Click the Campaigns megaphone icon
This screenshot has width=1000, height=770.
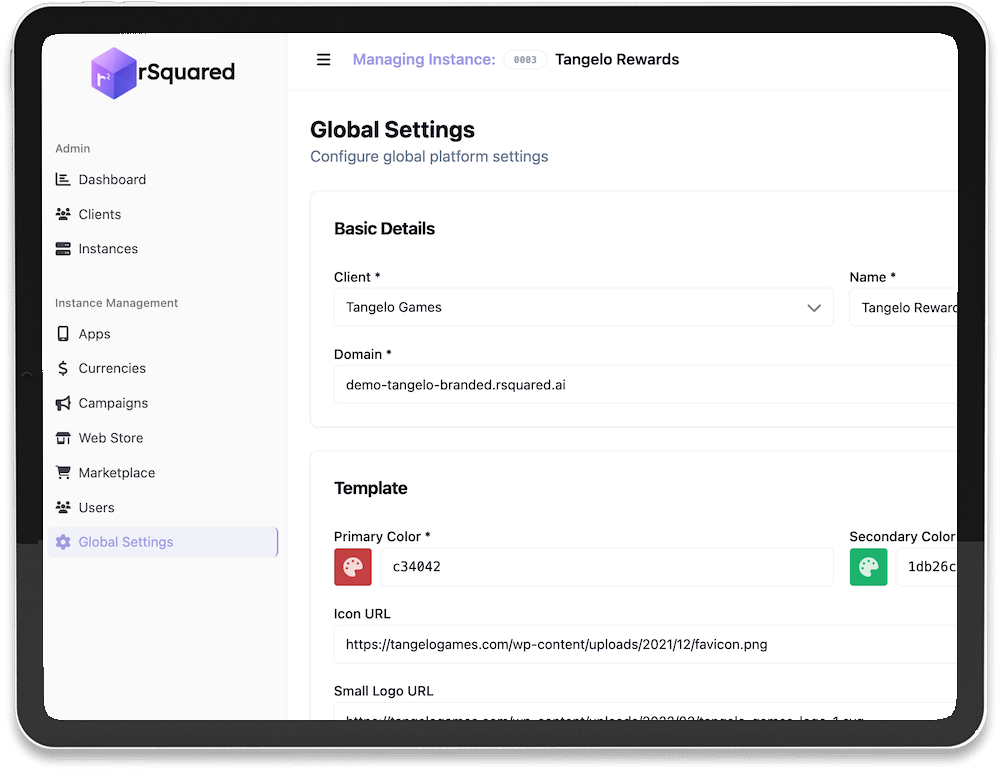coord(63,403)
